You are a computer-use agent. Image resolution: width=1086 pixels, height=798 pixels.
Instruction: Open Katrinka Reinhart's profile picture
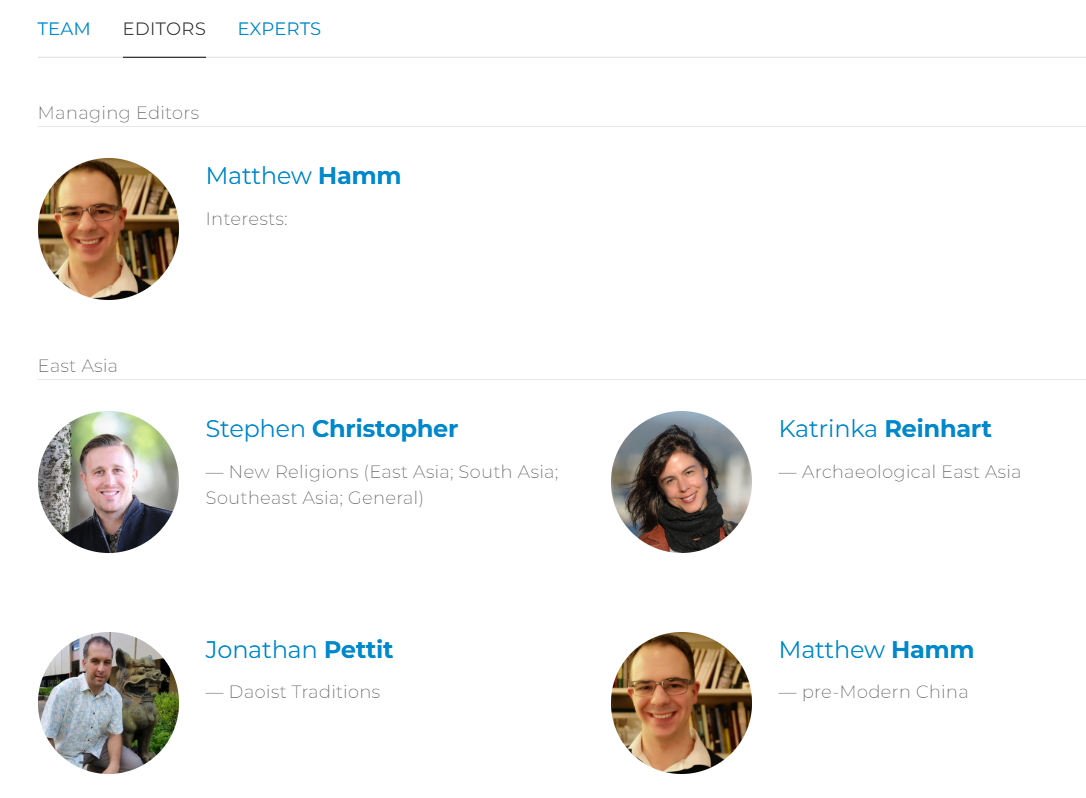[x=681, y=481]
